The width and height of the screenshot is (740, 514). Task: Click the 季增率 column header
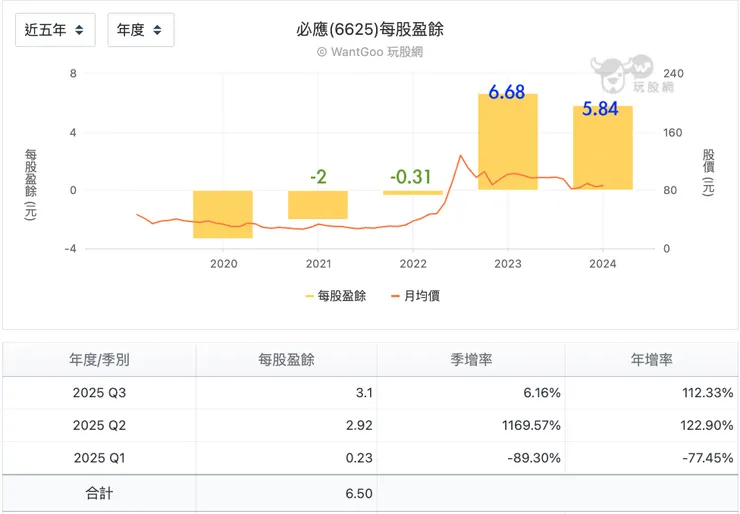[x=471, y=360]
